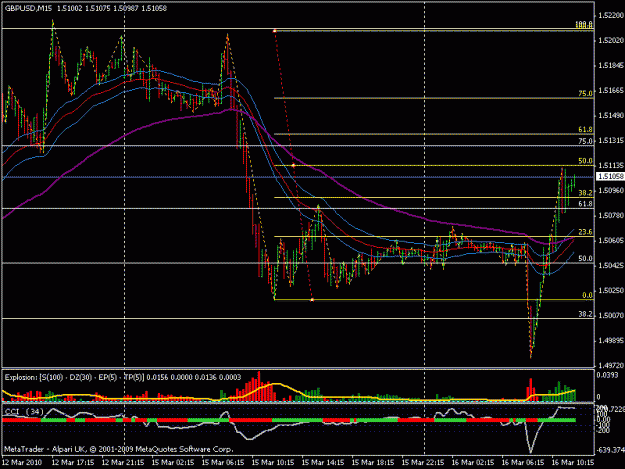The height and width of the screenshot is (469, 625).
Task: Click the 1.50605 price scale value
Action: (610, 240)
